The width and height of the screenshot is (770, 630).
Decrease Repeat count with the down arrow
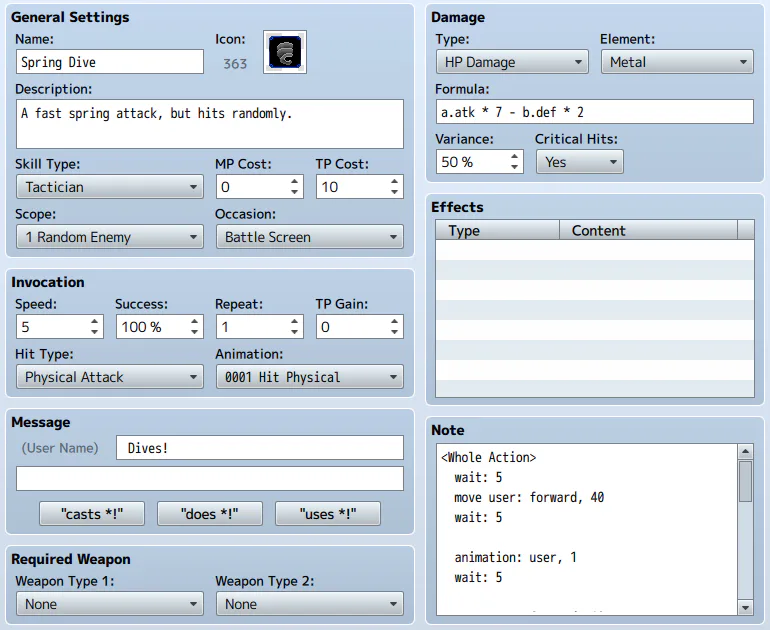(x=294, y=332)
